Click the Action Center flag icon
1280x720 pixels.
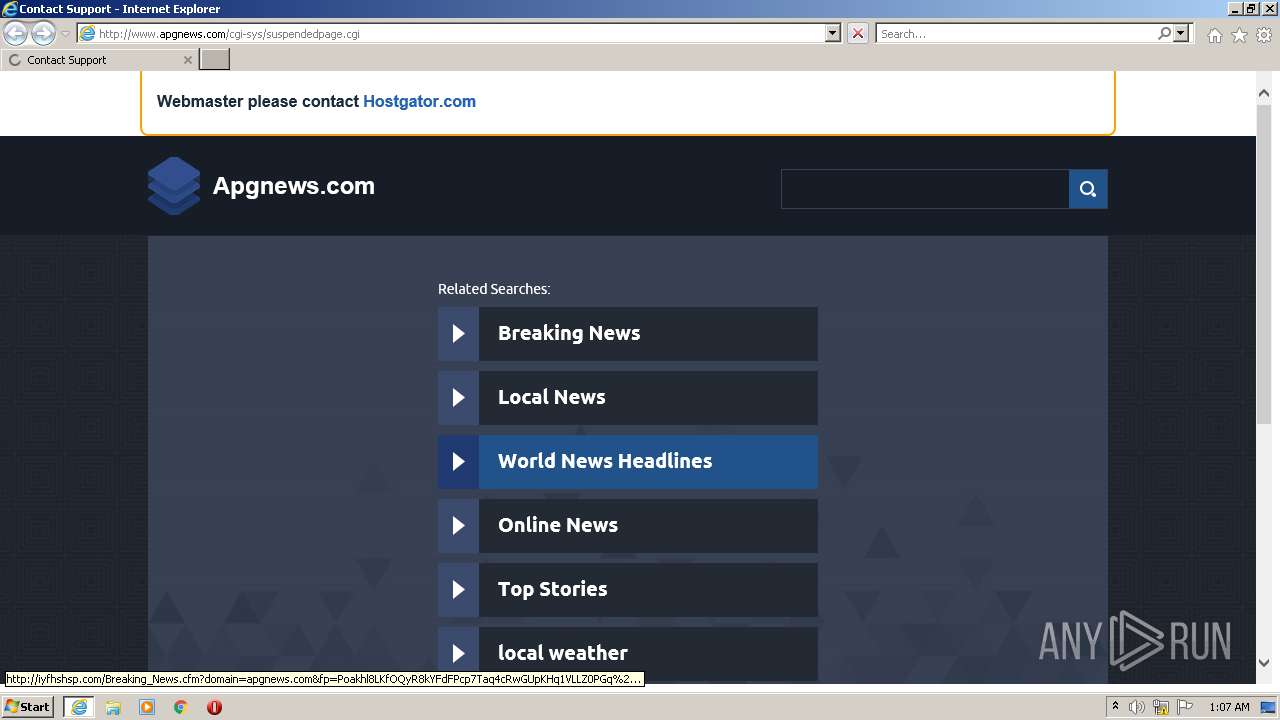click(x=1185, y=707)
